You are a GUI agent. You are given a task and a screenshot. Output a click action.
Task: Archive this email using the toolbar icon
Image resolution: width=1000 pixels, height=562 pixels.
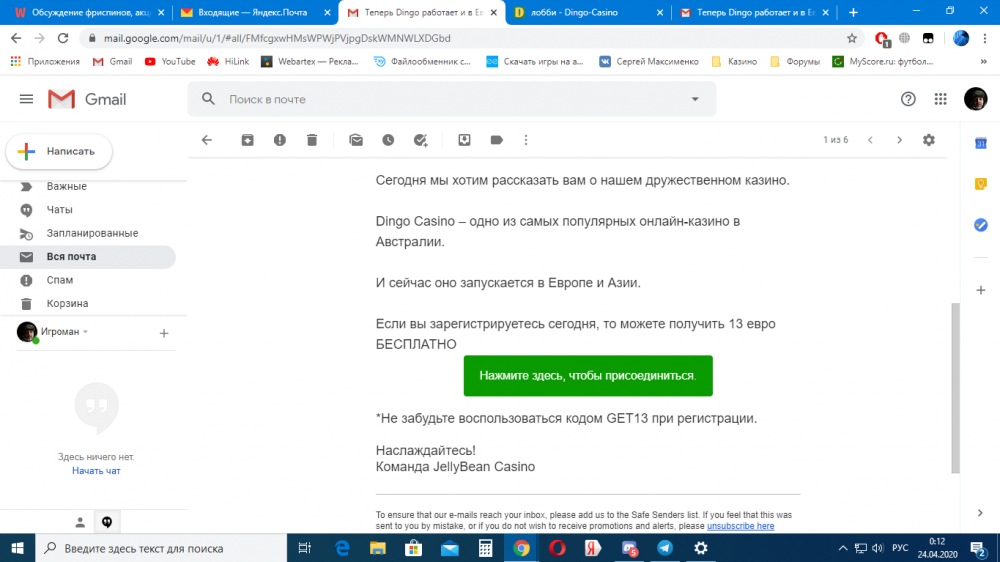pos(247,140)
